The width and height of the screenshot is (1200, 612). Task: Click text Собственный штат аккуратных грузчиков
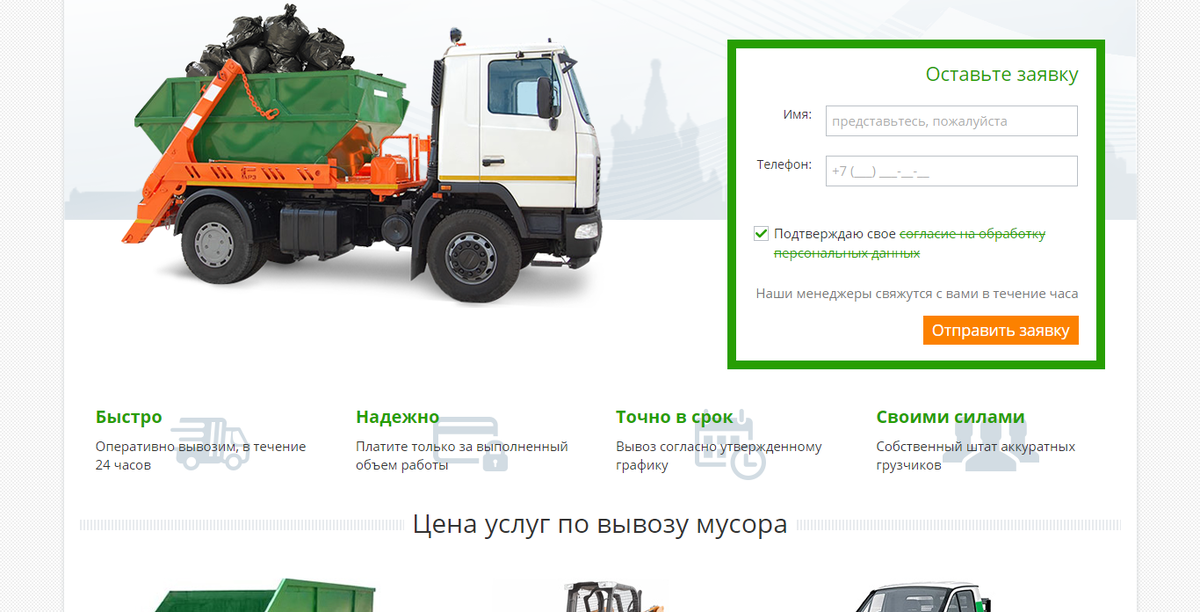(x=976, y=456)
